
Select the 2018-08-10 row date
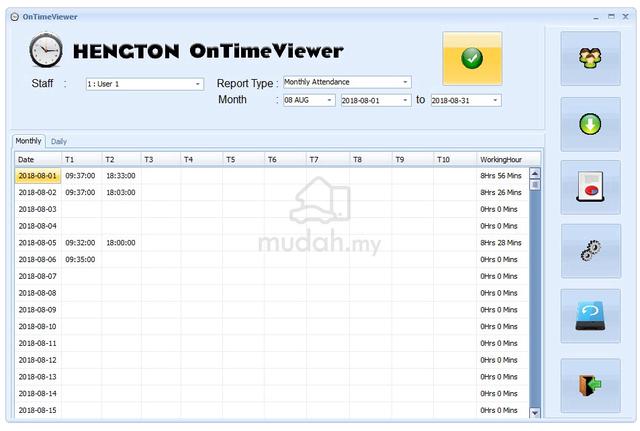(38, 327)
